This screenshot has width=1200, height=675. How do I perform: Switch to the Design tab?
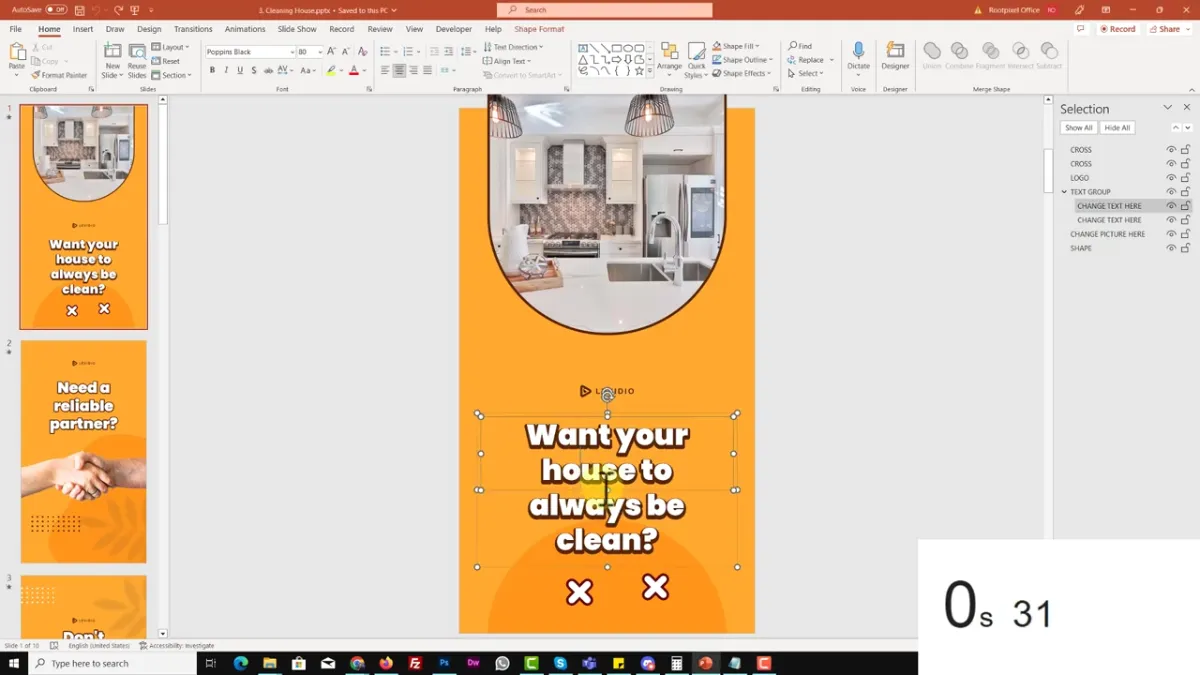149,29
